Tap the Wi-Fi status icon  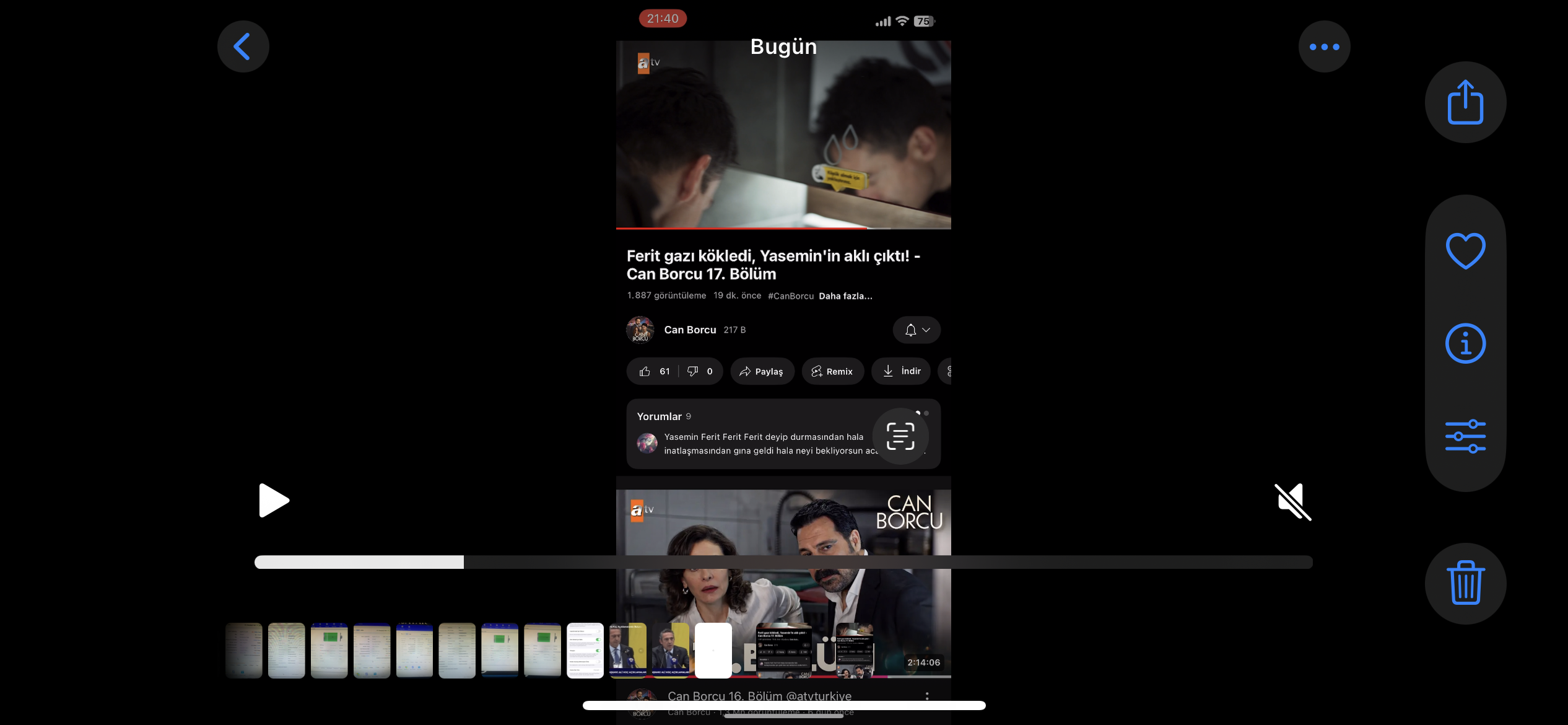pyautogui.click(x=902, y=21)
